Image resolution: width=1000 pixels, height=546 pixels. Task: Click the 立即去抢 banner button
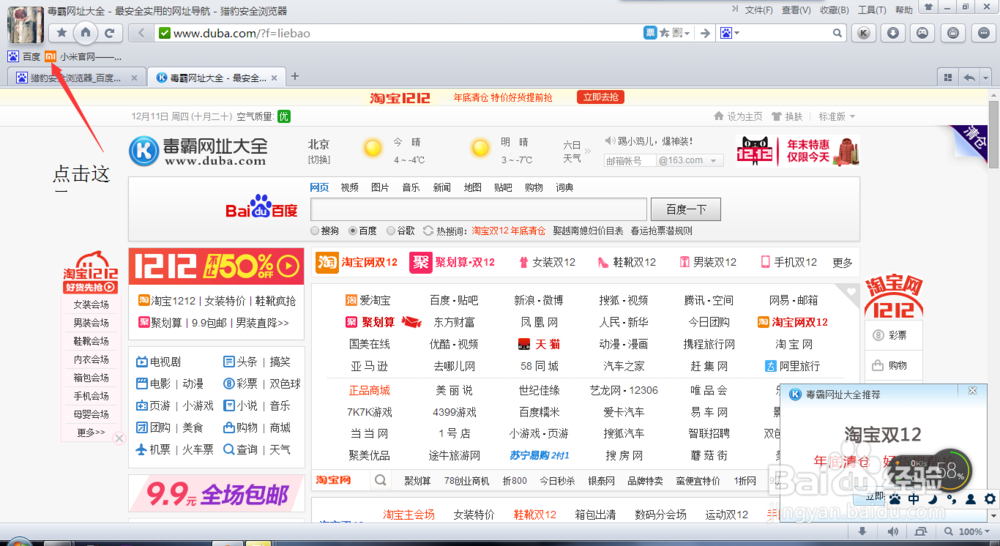click(600, 97)
